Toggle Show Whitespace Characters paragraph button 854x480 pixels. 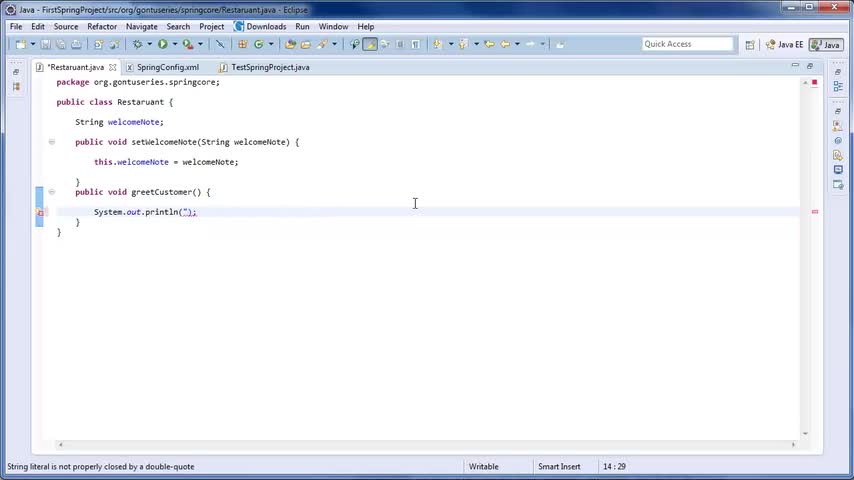pyautogui.click(x=416, y=44)
